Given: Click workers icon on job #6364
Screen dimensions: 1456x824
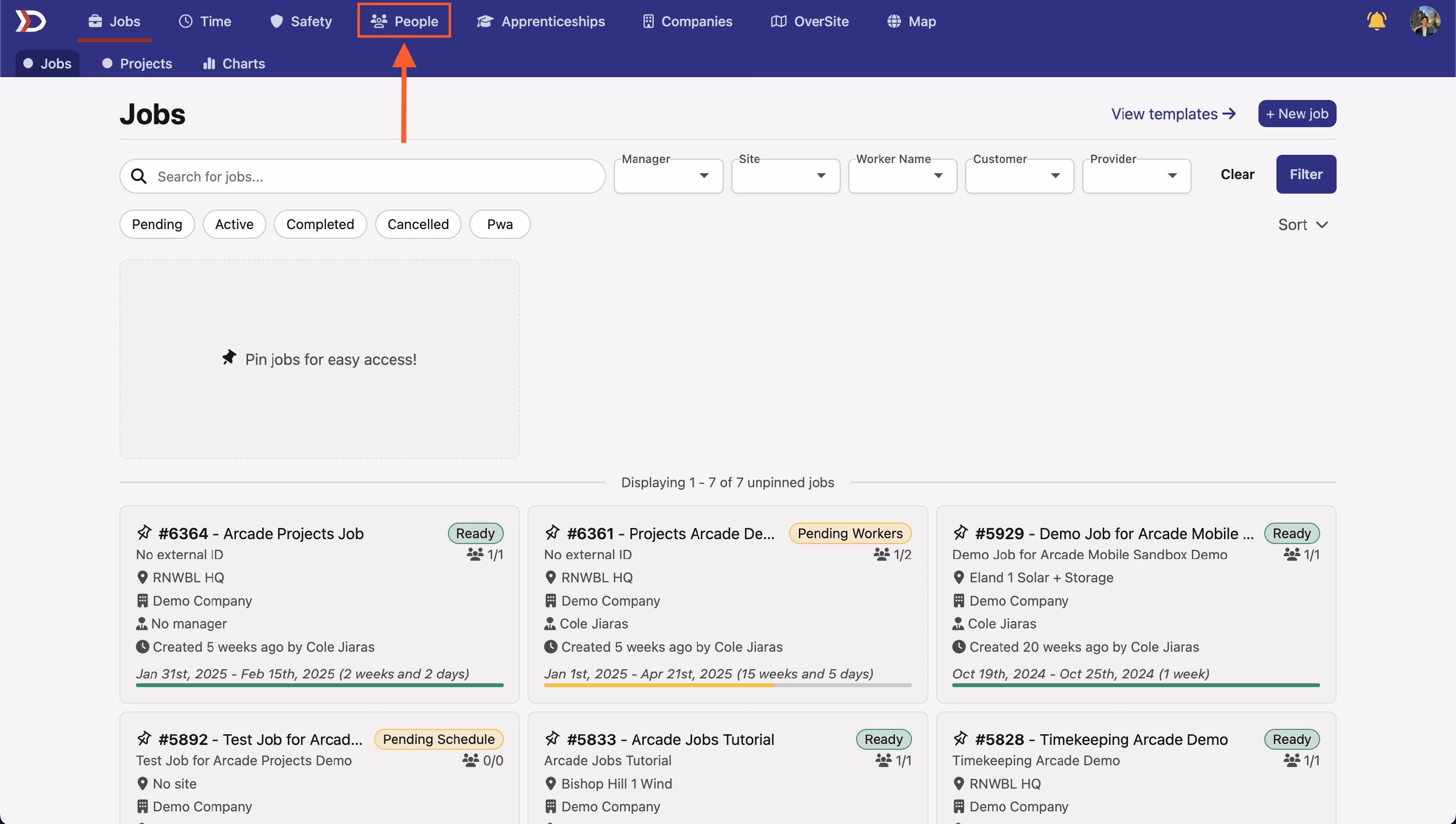Looking at the screenshot, I should pos(475,554).
